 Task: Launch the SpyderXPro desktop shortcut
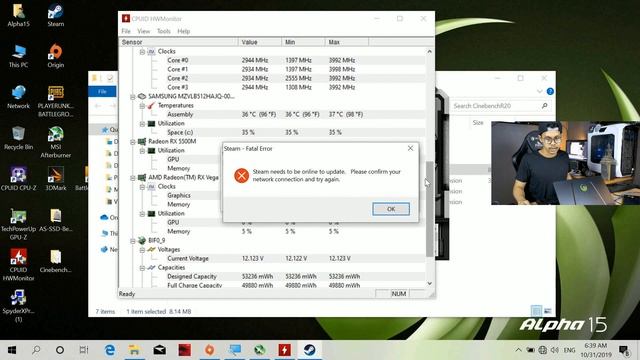coord(18,306)
